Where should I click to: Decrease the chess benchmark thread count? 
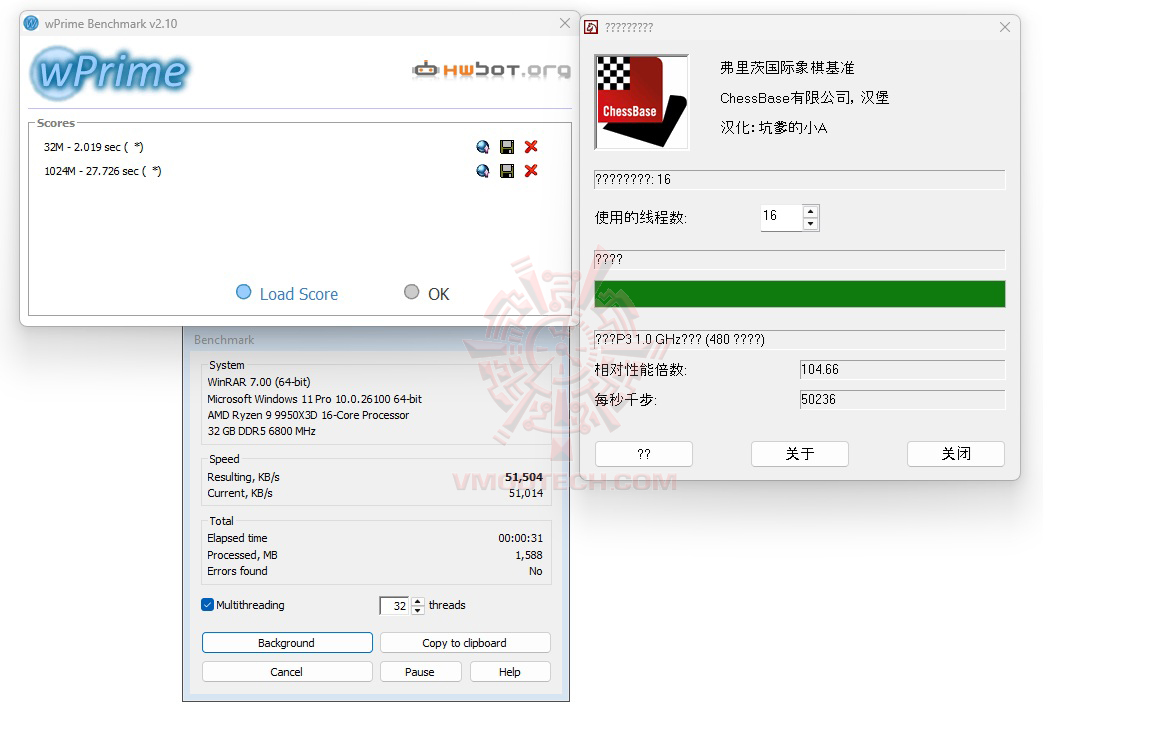tap(810, 224)
